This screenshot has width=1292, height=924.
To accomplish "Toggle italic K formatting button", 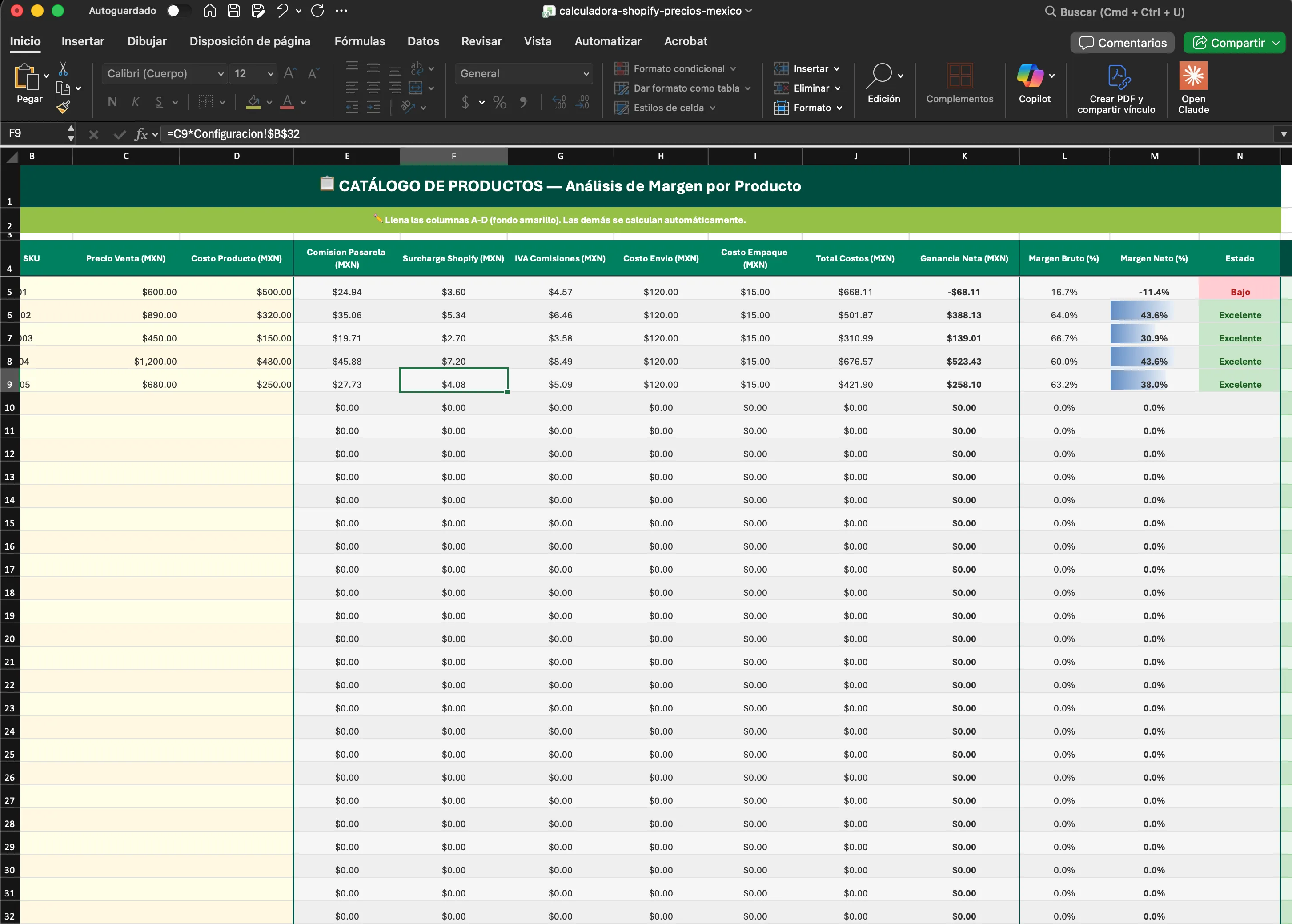I will coord(136,102).
